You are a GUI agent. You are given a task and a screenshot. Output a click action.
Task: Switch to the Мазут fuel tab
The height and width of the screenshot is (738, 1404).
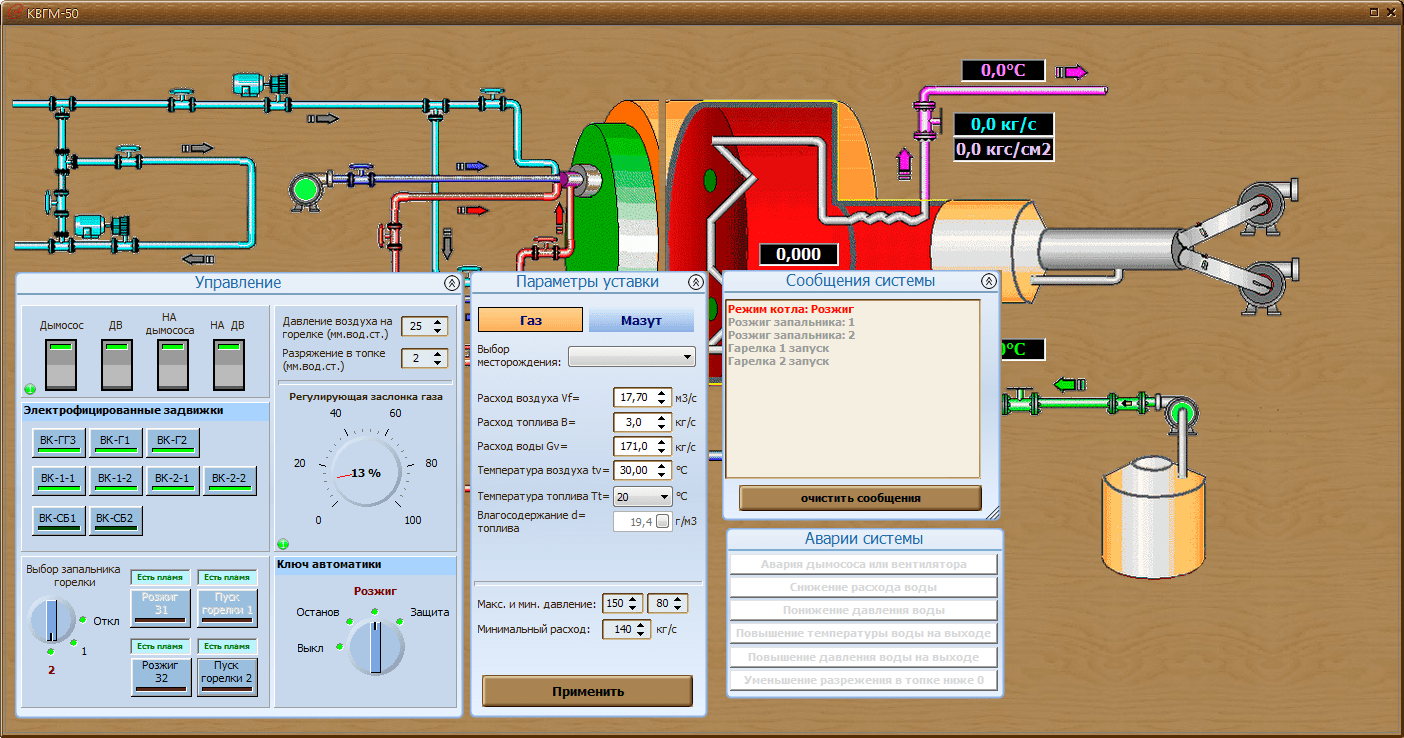pyautogui.click(x=641, y=320)
